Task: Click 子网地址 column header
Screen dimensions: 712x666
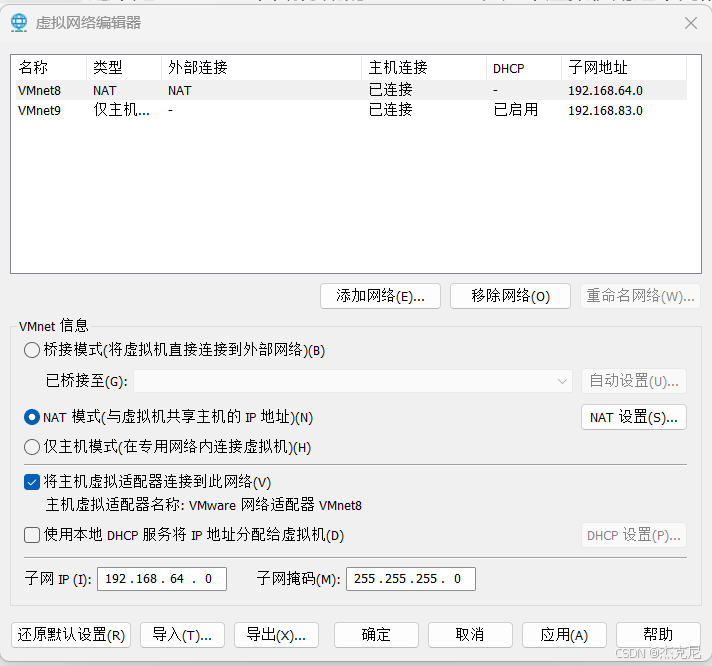Action: coord(624,68)
